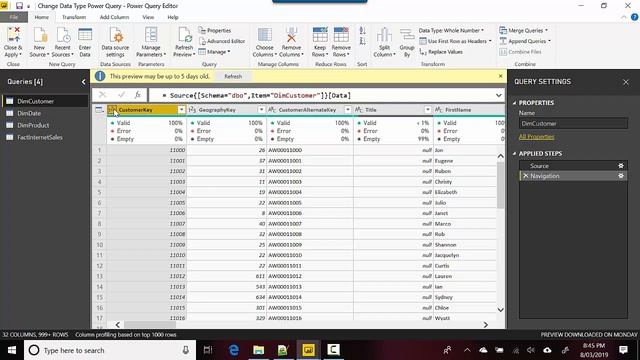Open the Title column filter dropdown
Viewport: 640px width, 360px height.
coord(428,110)
